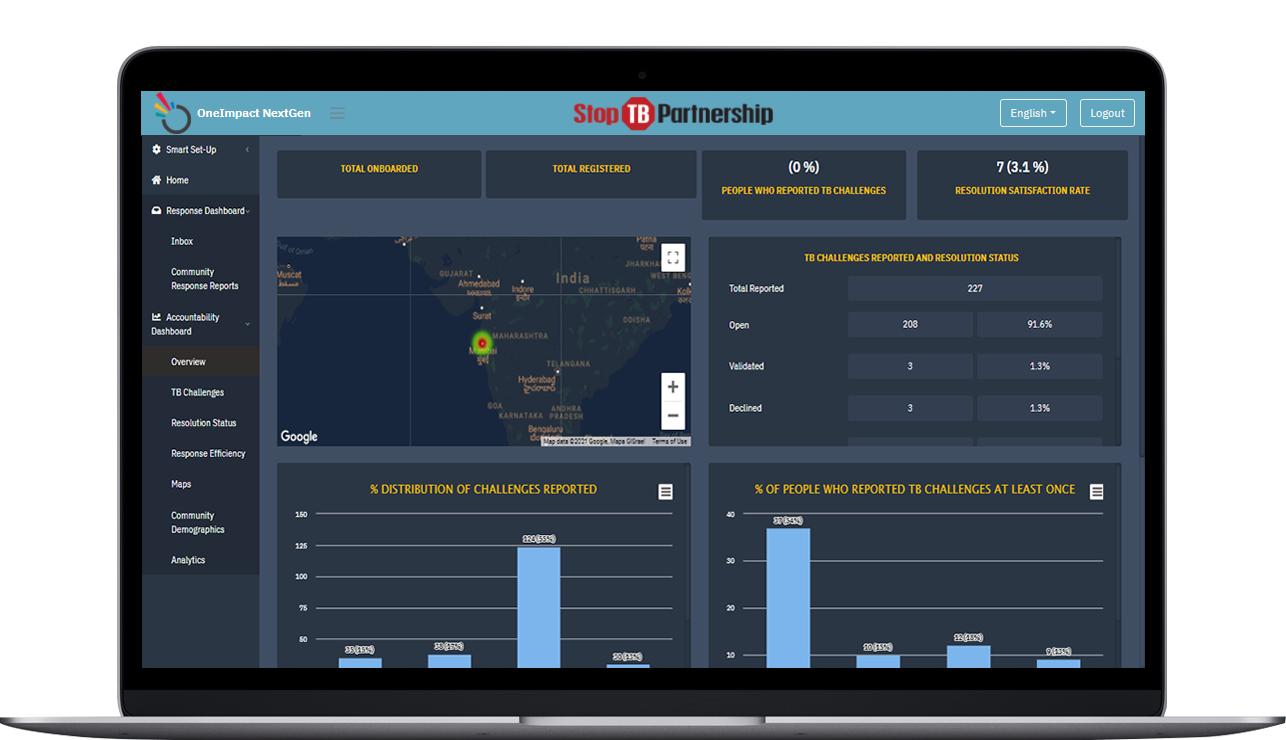Viewport: 1286px width, 740px height.
Task: Open Distribution of Challenges chart menu icon
Action: pyautogui.click(x=665, y=491)
